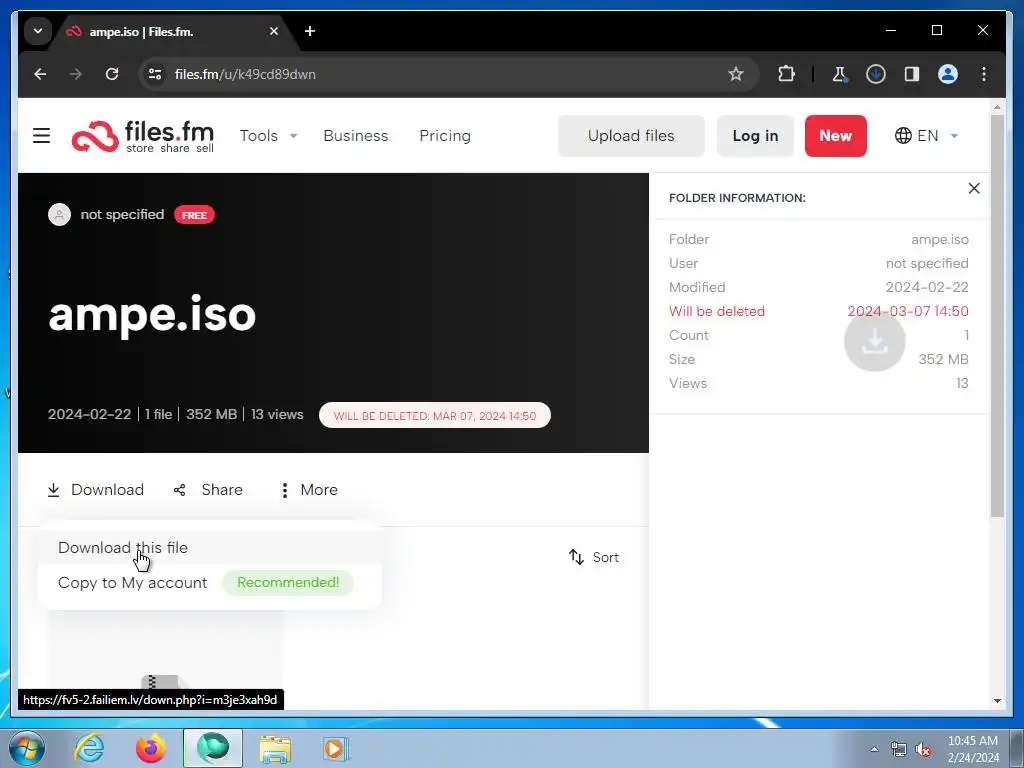Reload the current page
1024x768 pixels.
point(112,74)
